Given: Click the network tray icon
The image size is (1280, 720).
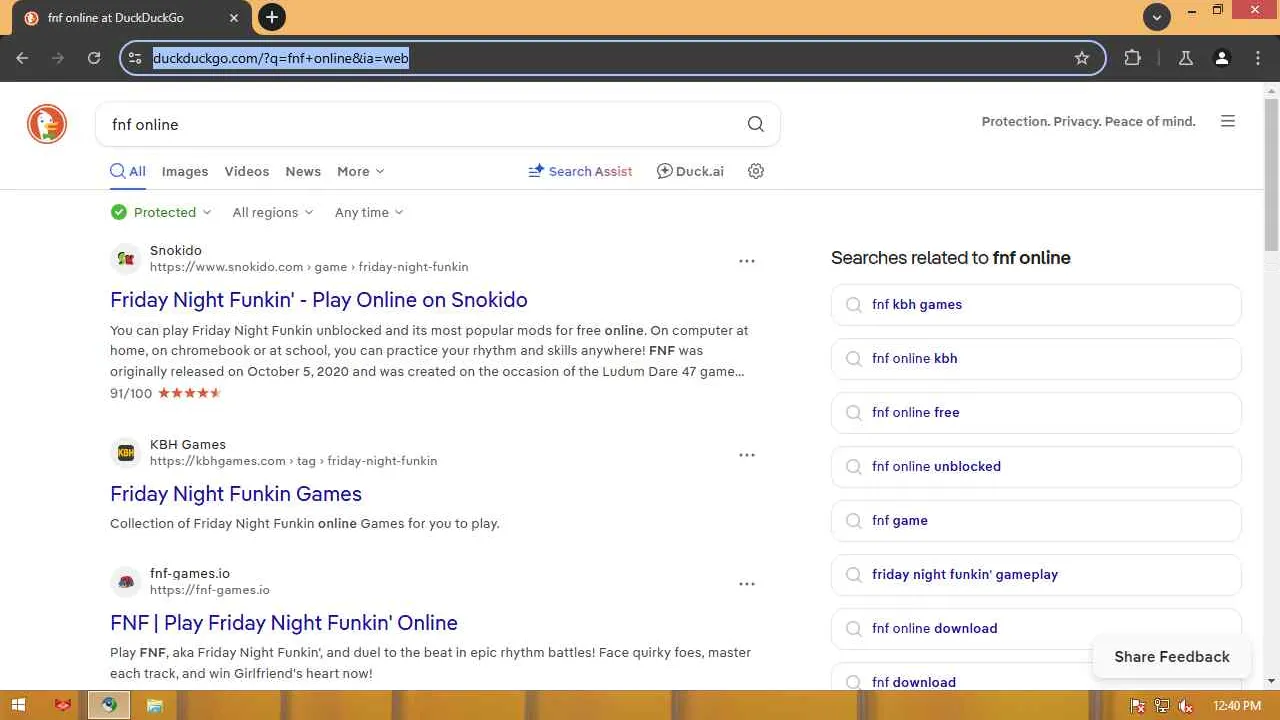Looking at the screenshot, I should click(x=1162, y=706).
